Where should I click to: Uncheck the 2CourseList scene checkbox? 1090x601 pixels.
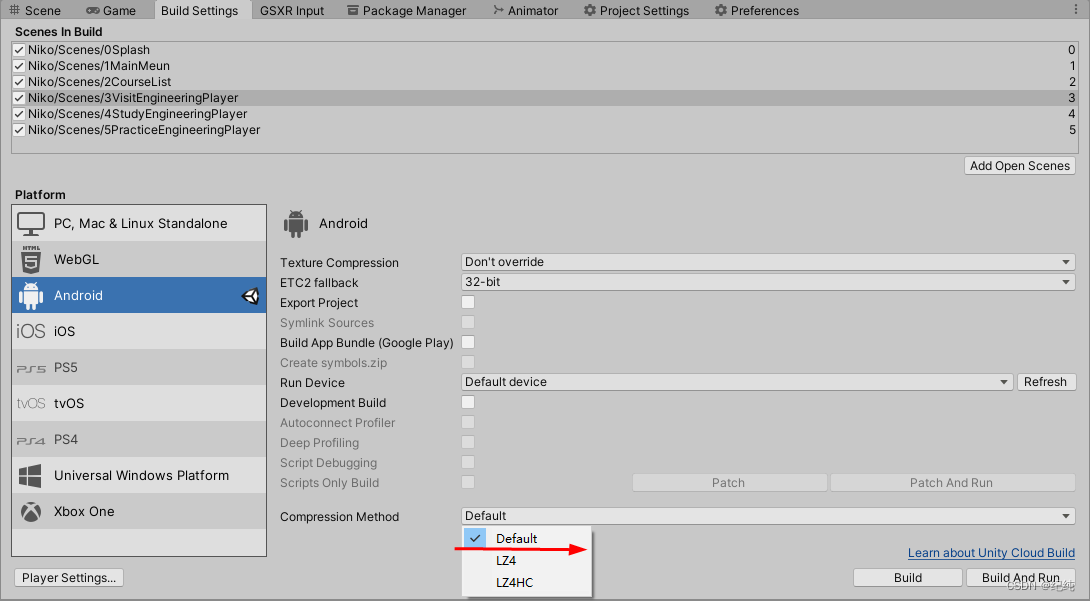point(19,82)
